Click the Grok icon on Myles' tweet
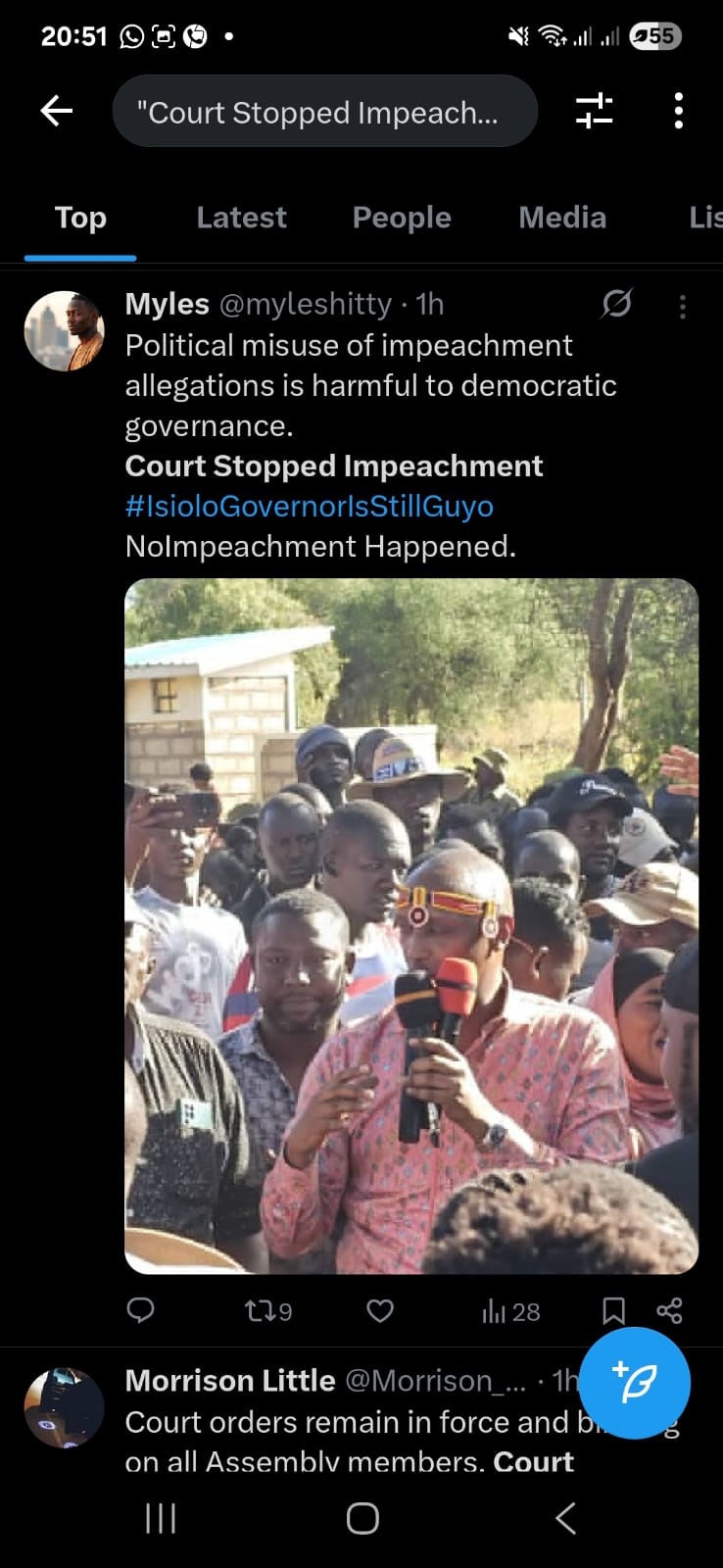Image resolution: width=723 pixels, height=1568 pixels. tap(616, 304)
